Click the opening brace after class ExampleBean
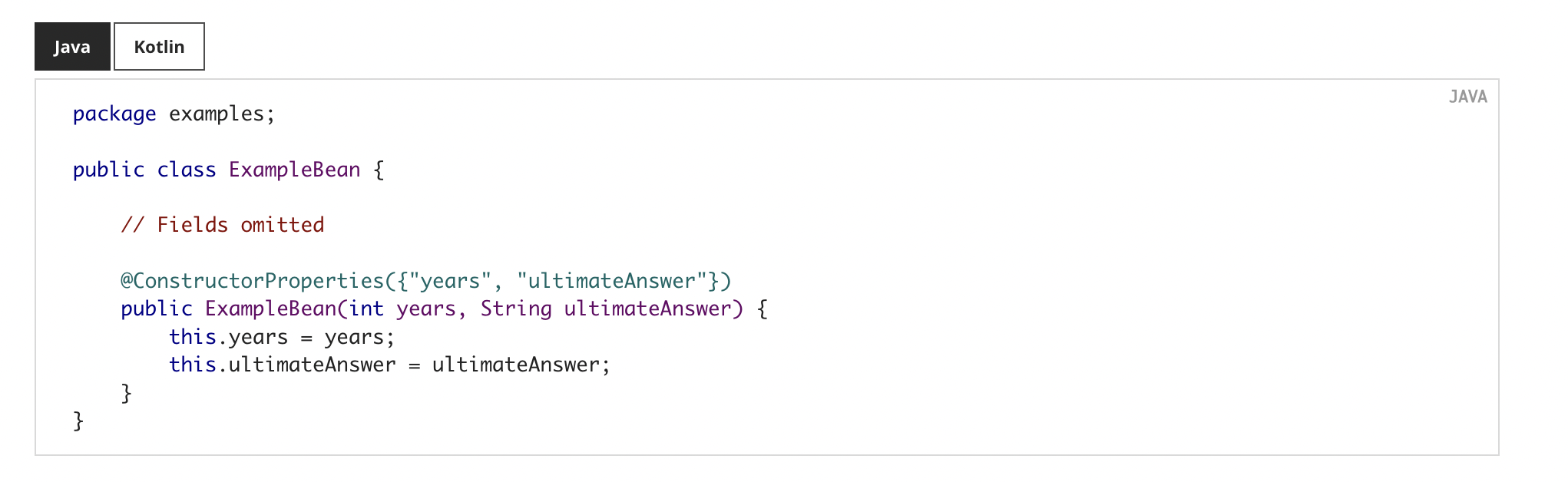Image resolution: width=1568 pixels, height=482 pixels. click(379, 170)
